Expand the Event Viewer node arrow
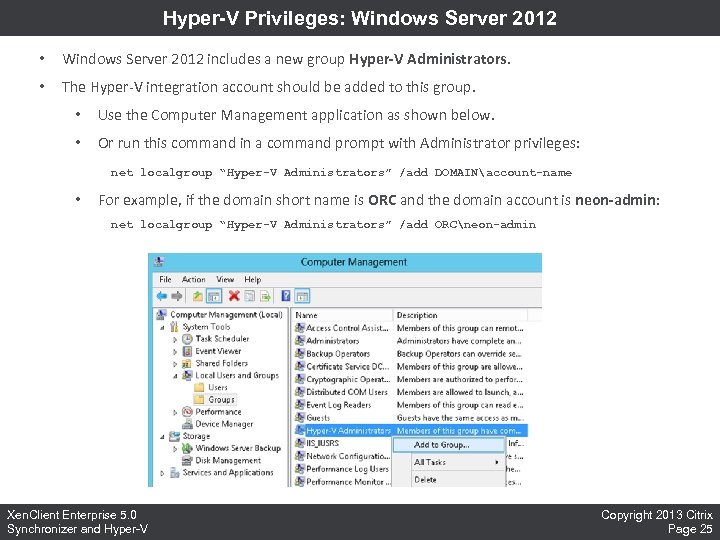 coord(174,352)
